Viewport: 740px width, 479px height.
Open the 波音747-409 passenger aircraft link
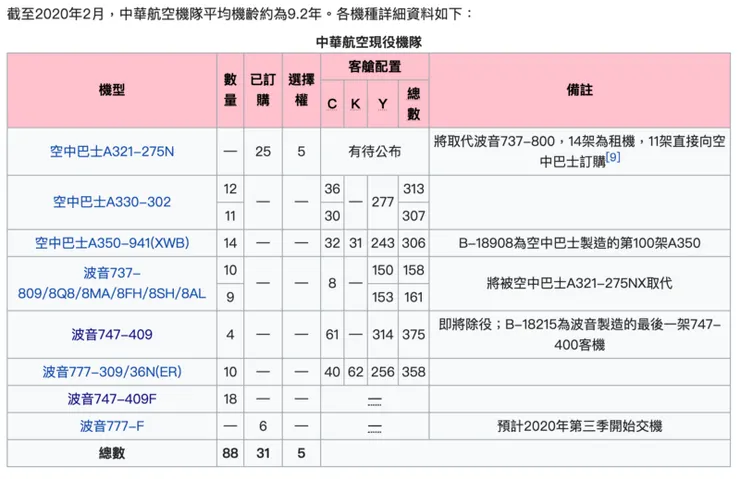pyautogui.click(x=112, y=335)
